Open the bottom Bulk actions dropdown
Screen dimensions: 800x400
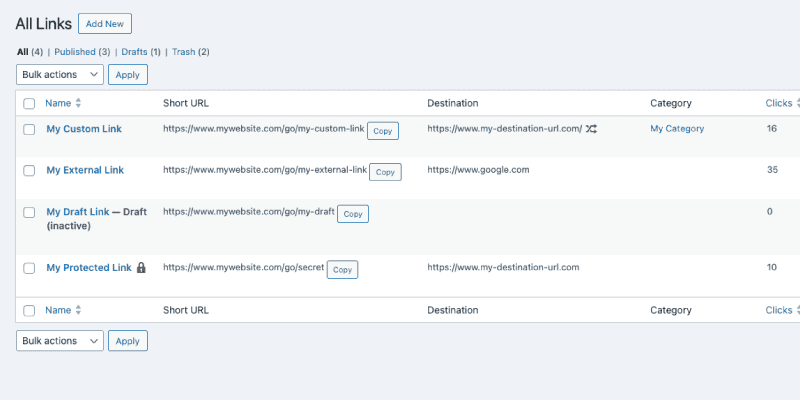60,341
